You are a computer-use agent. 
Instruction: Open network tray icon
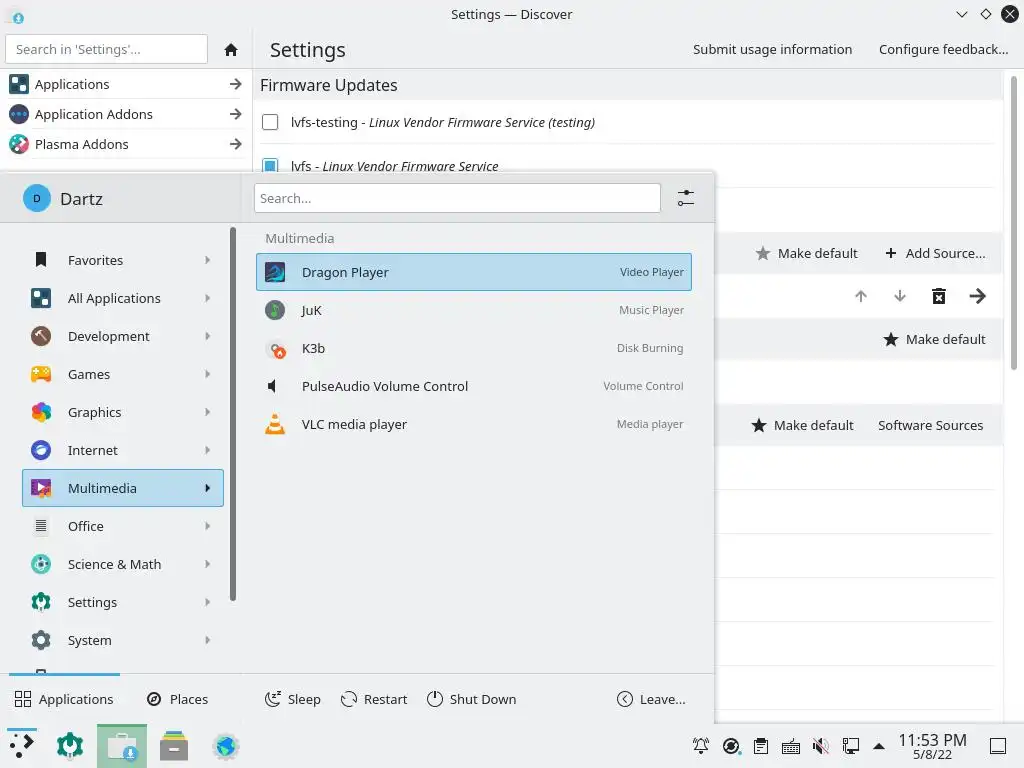(850, 746)
